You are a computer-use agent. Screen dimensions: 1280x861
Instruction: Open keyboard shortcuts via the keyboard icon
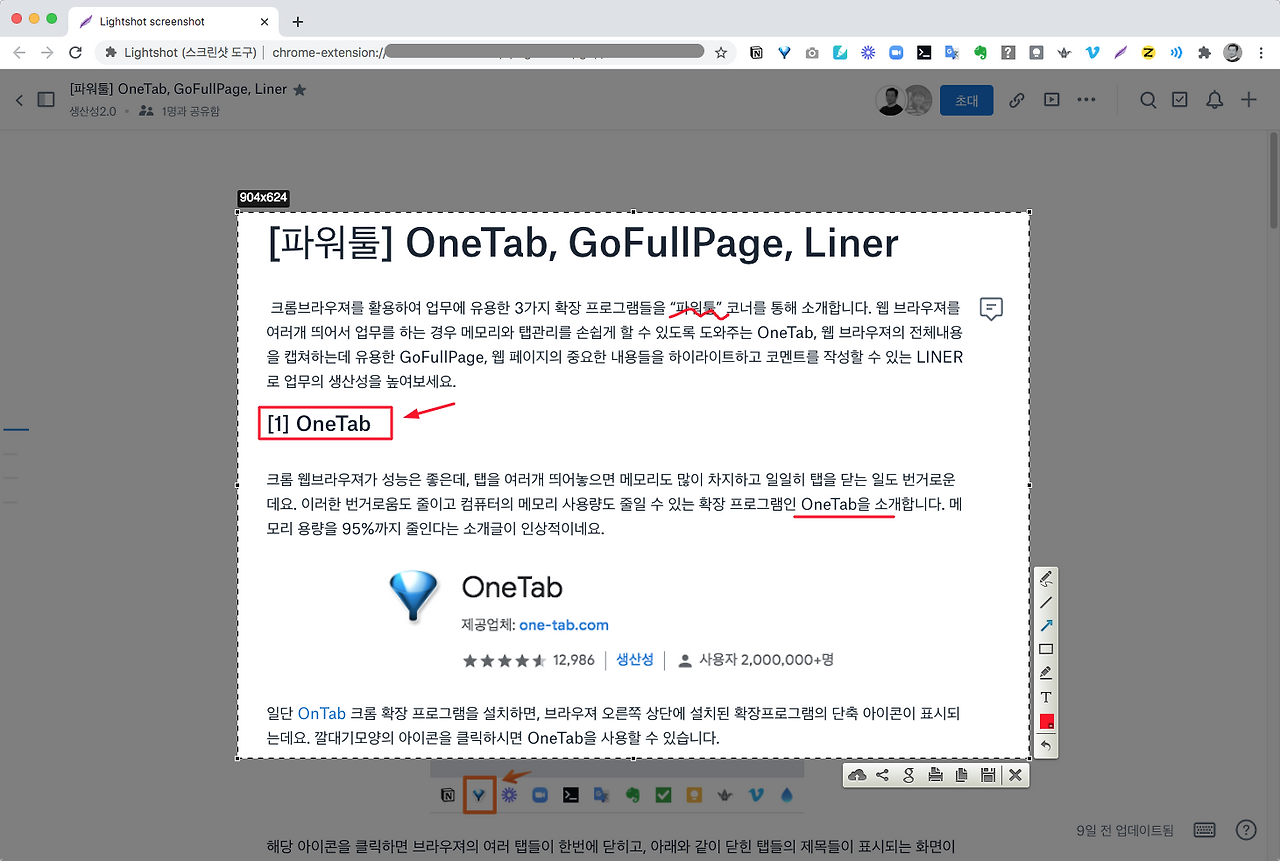[x=1204, y=830]
